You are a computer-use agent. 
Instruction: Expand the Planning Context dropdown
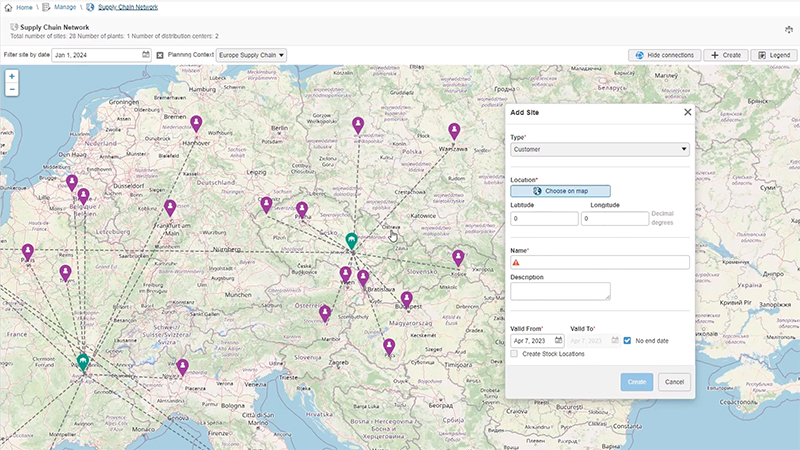pos(251,55)
